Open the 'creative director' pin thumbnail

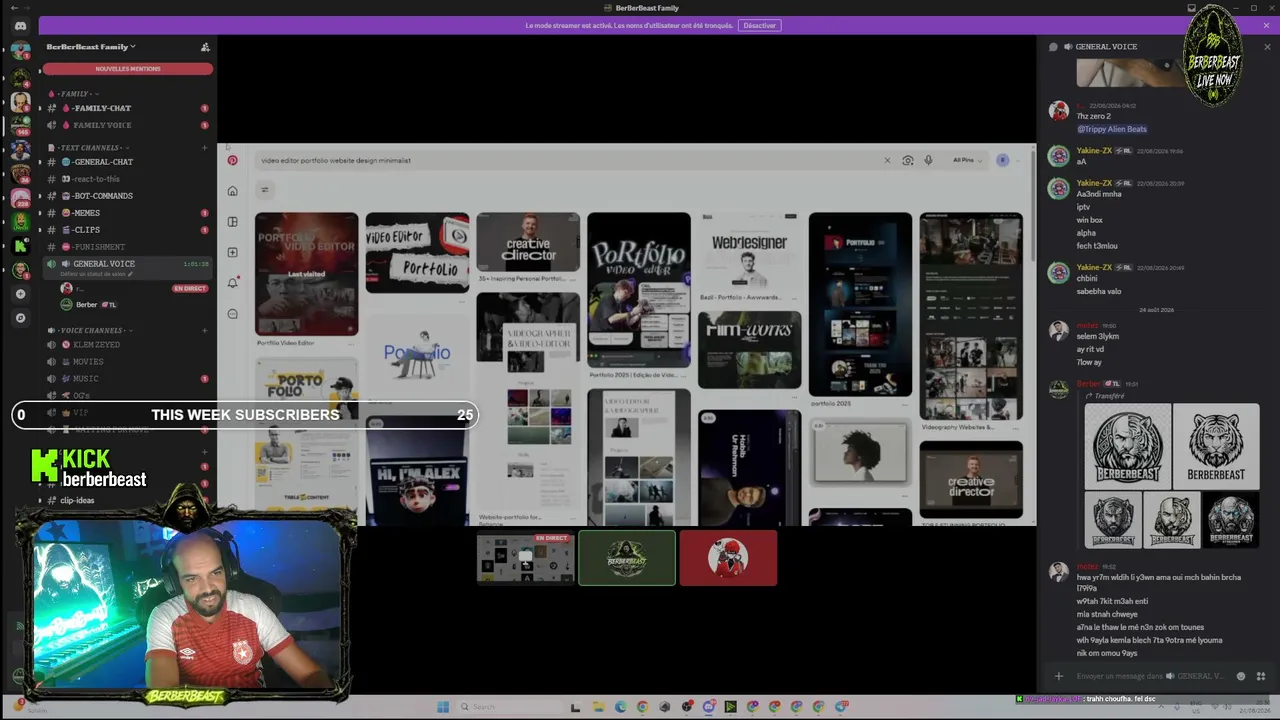tap(528, 242)
